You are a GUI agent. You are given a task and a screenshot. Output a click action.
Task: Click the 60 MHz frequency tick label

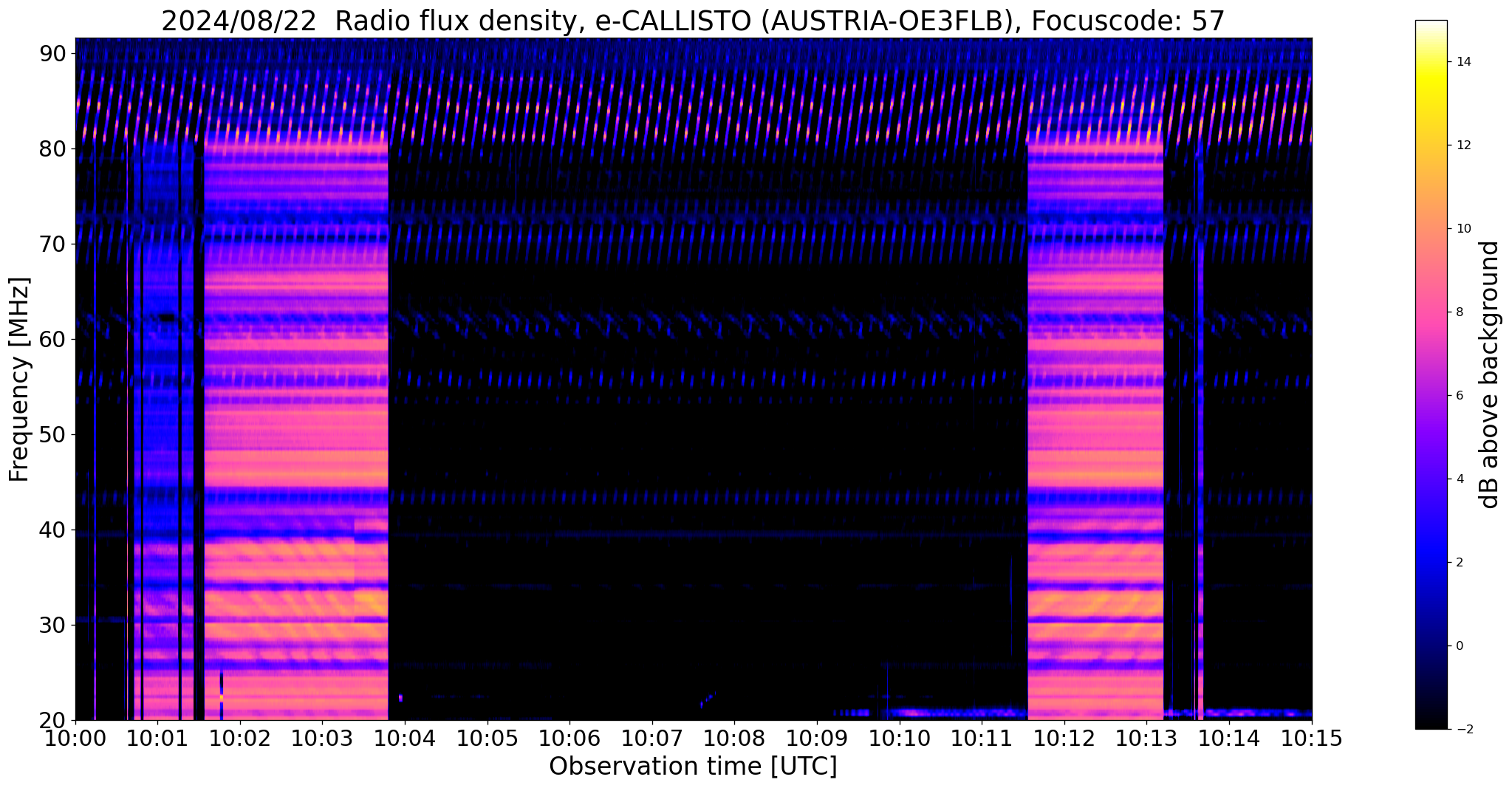click(54, 340)
